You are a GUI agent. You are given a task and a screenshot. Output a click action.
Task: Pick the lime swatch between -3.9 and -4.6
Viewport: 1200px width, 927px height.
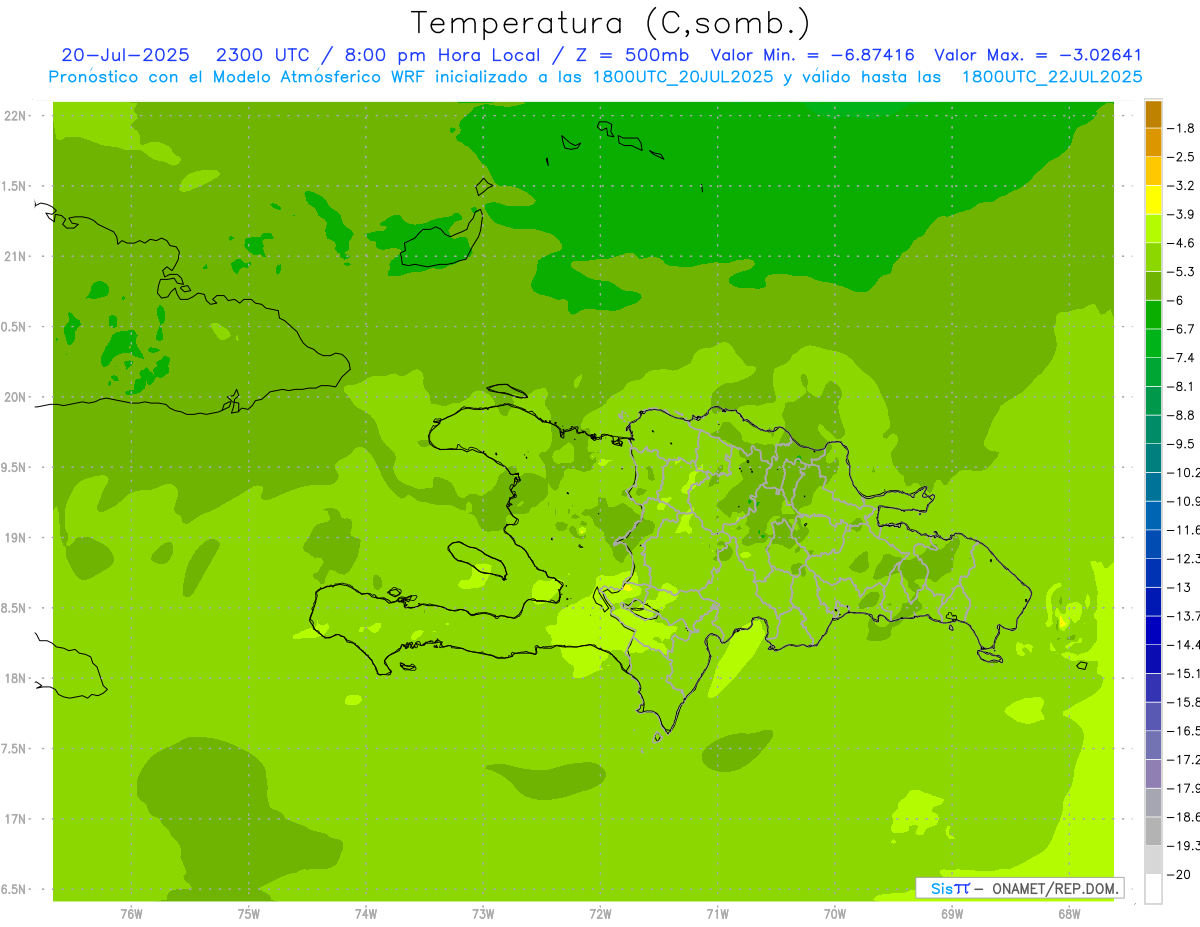click(1153, 229)
